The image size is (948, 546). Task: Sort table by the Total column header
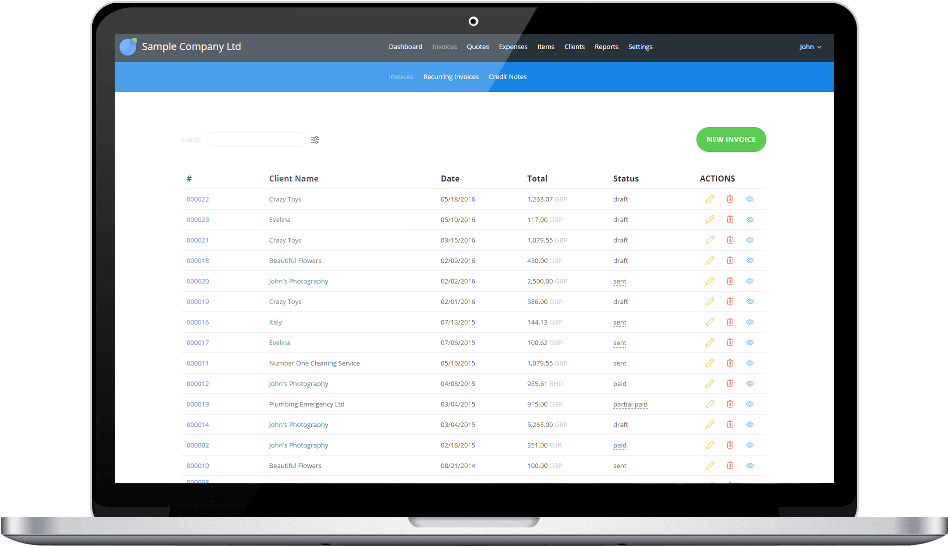coord(537,179)
